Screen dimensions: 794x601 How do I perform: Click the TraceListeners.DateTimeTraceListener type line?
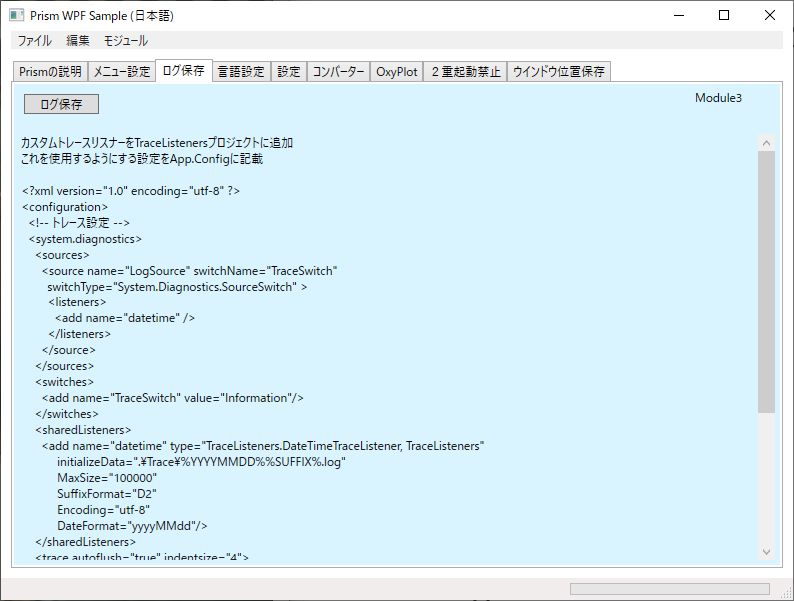[x=263, y=446]
